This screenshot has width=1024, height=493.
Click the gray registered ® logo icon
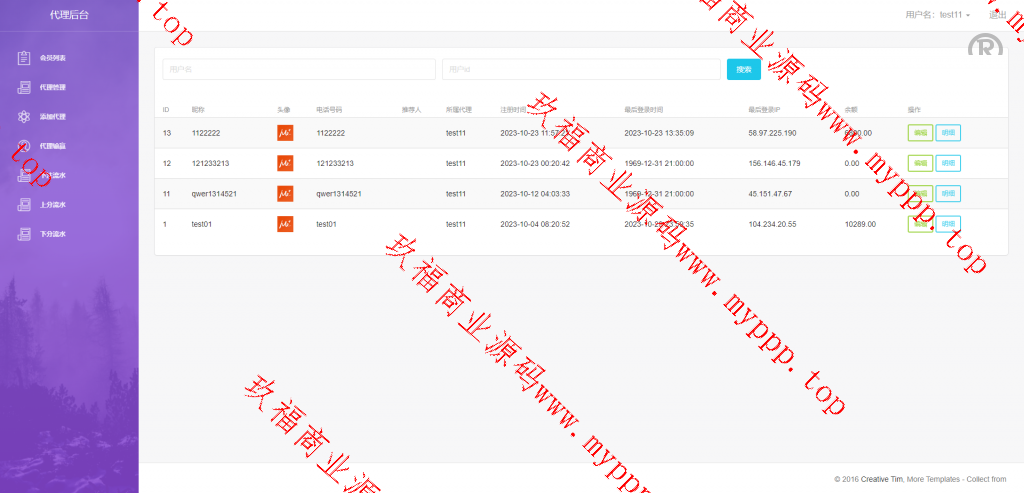[985, 46]
